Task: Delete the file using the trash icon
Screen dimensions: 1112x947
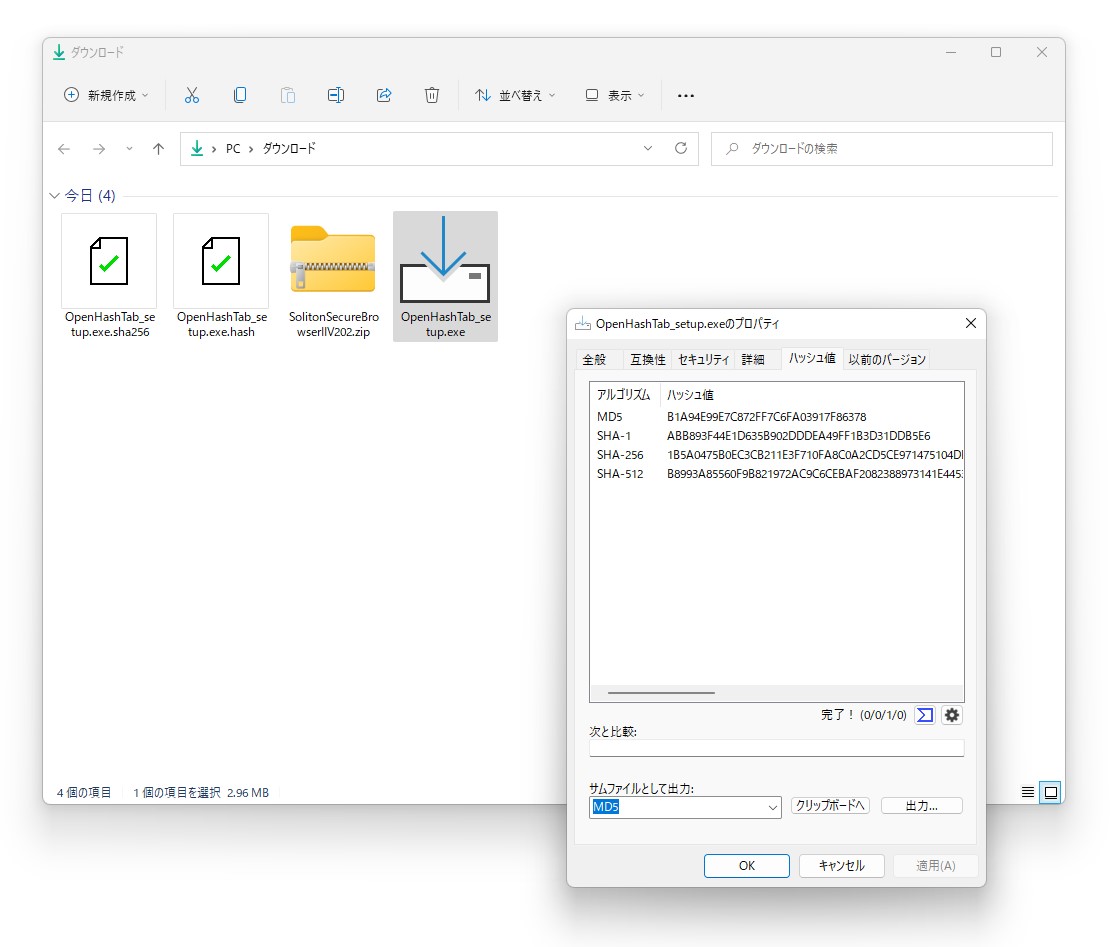Action: pyautogui.click(x=432, y=94)
